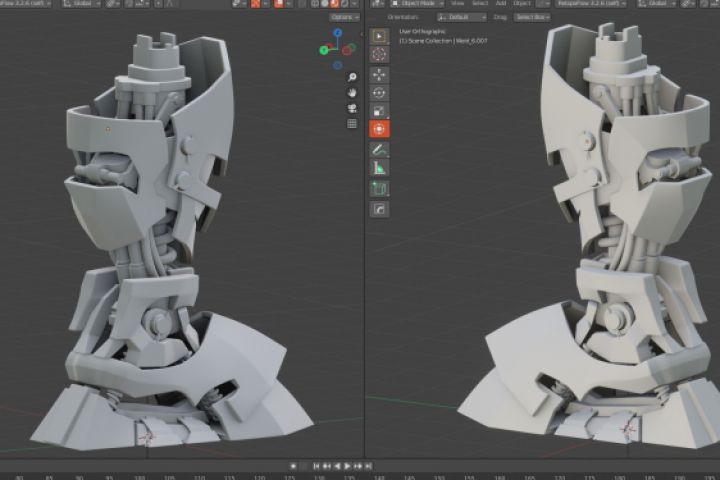Screen dimensions: 720x480
Task: Switch to solid shading in left viewport
Action: [x=325, y=4]
